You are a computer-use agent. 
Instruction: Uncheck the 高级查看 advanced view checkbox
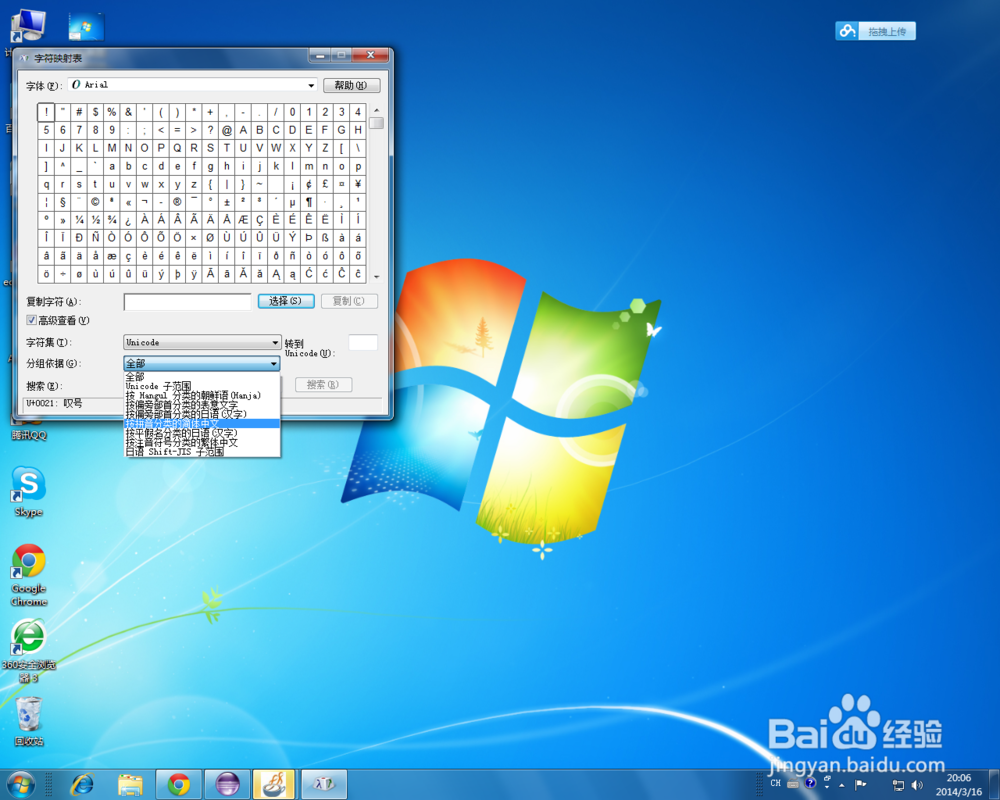pyautogui.click(x=33, y=319)
